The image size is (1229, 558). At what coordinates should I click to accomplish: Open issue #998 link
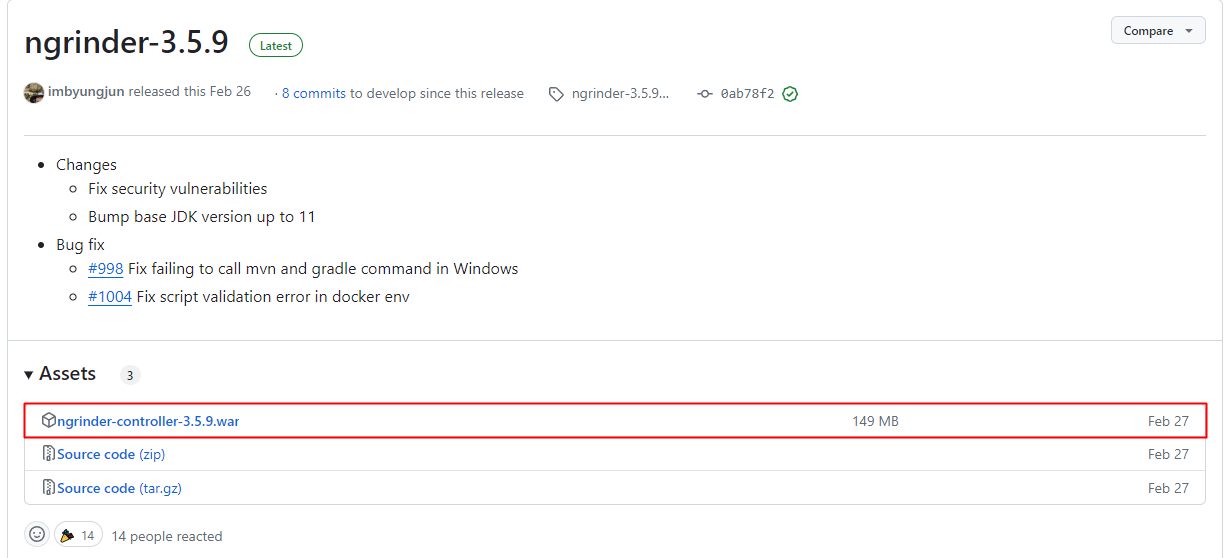coord(106,269)
